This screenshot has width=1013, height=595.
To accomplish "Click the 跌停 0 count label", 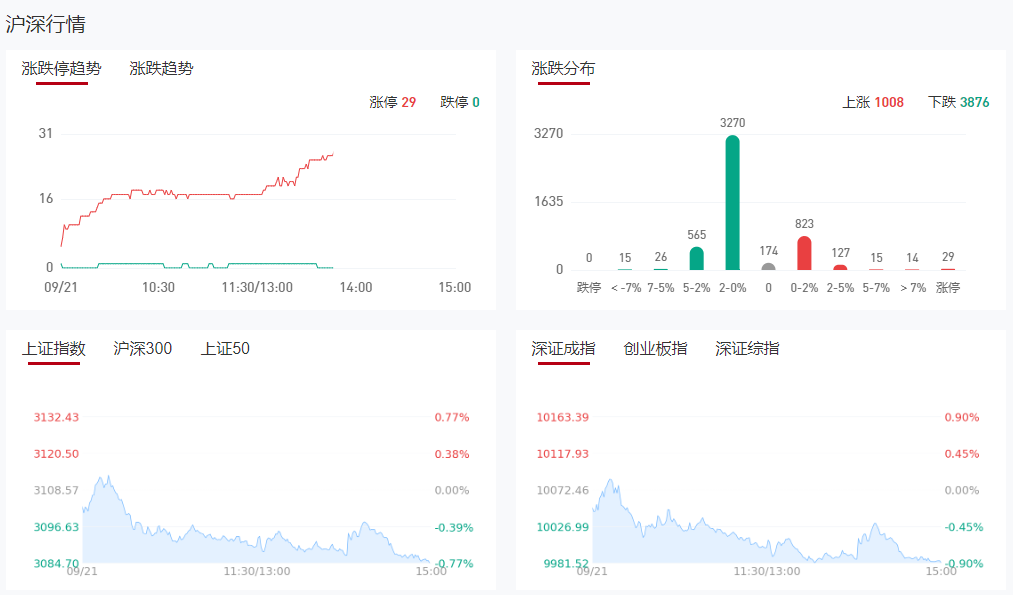I will (x=459, y=102).
